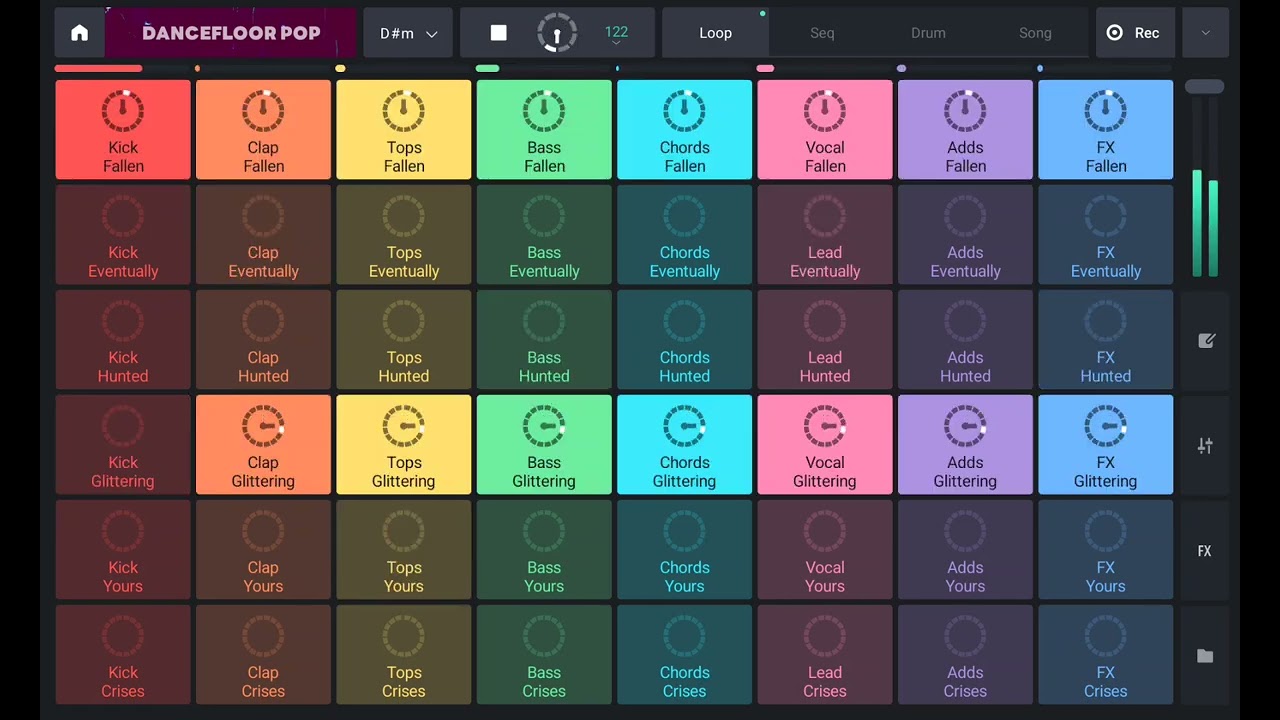This screenshot has width=1280, height=720.
Task: Toggle the Bass Fallen pad
Action: 544,130
